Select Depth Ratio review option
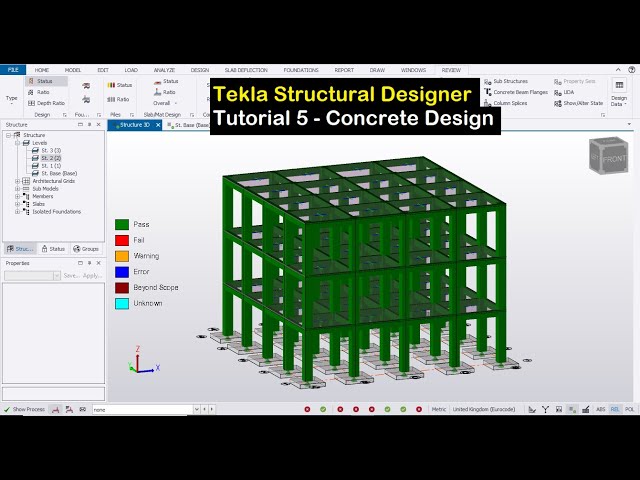The height and width of the screenshot is (480, 640). pyautogui.click(x=46, y=103)
